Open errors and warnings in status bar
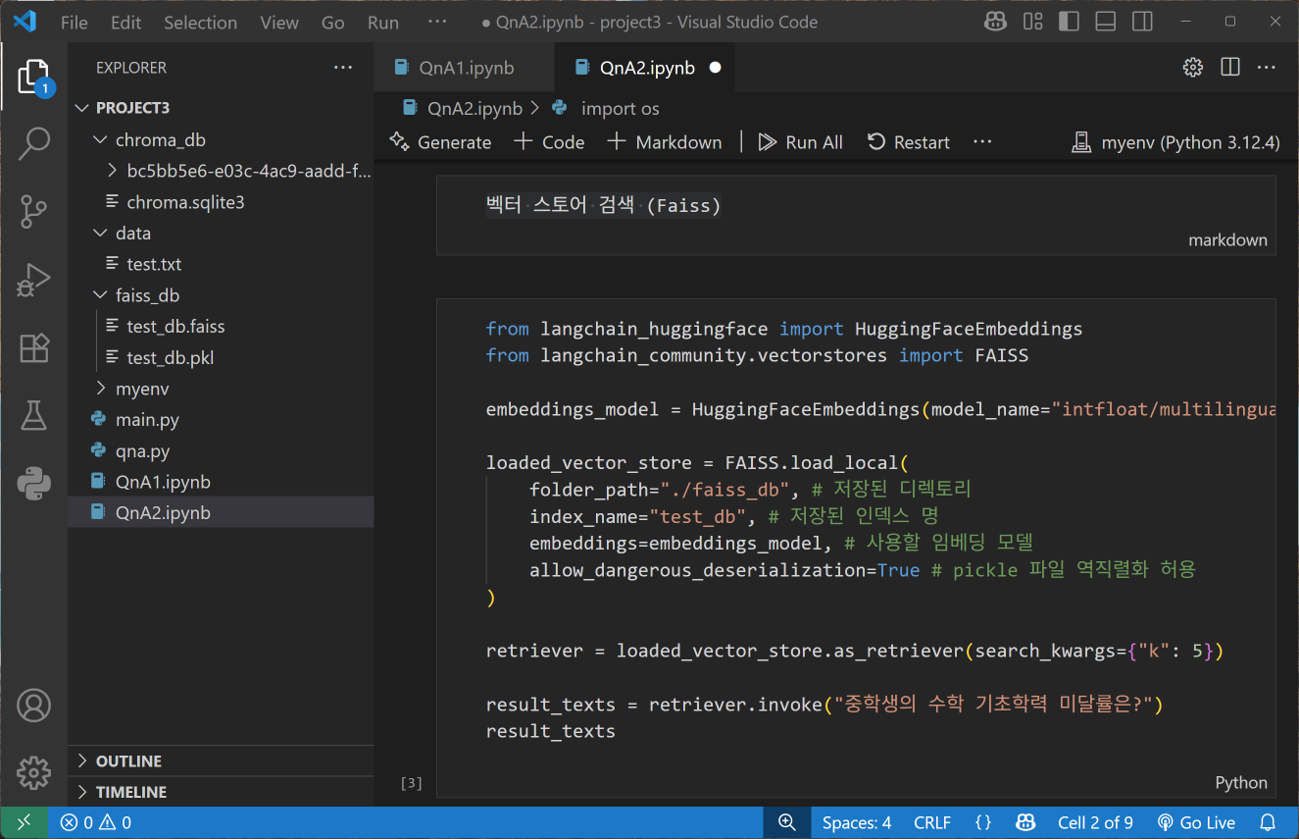The height and width of the screenshot is (839, 1299). coord(96,823)
